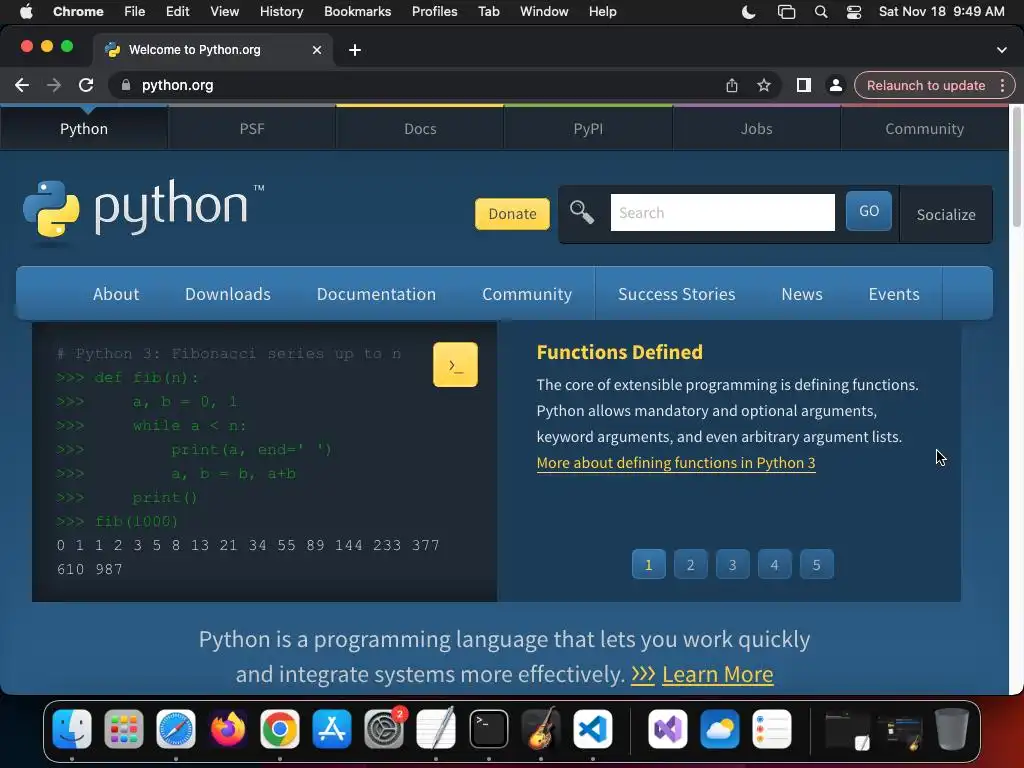Click the magnifying glass search icon

[x=581, y=213]
